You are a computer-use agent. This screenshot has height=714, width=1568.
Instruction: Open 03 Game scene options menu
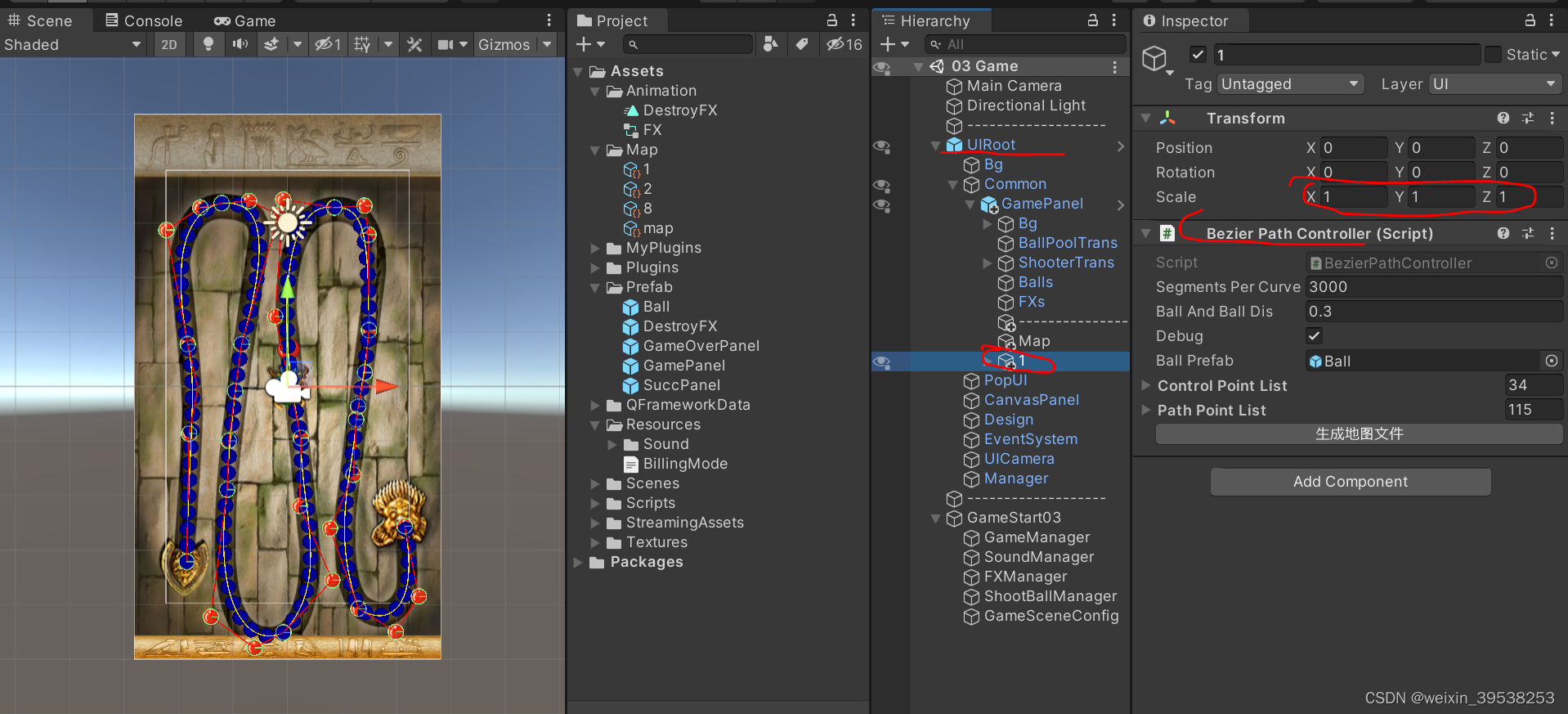[1114, 67]
